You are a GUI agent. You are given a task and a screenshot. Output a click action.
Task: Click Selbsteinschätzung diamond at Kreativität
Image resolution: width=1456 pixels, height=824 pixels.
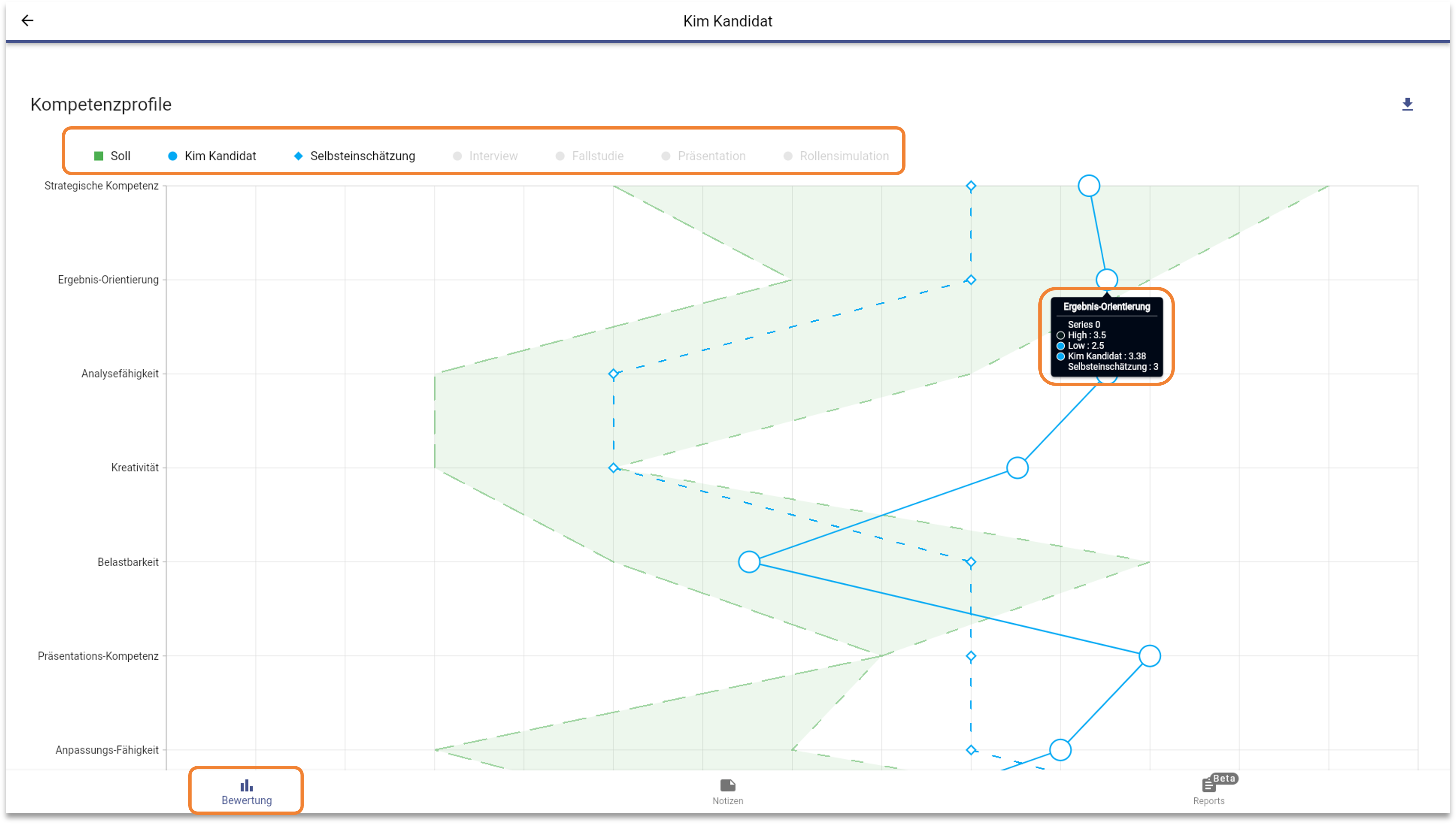click(x=613, y=468)
